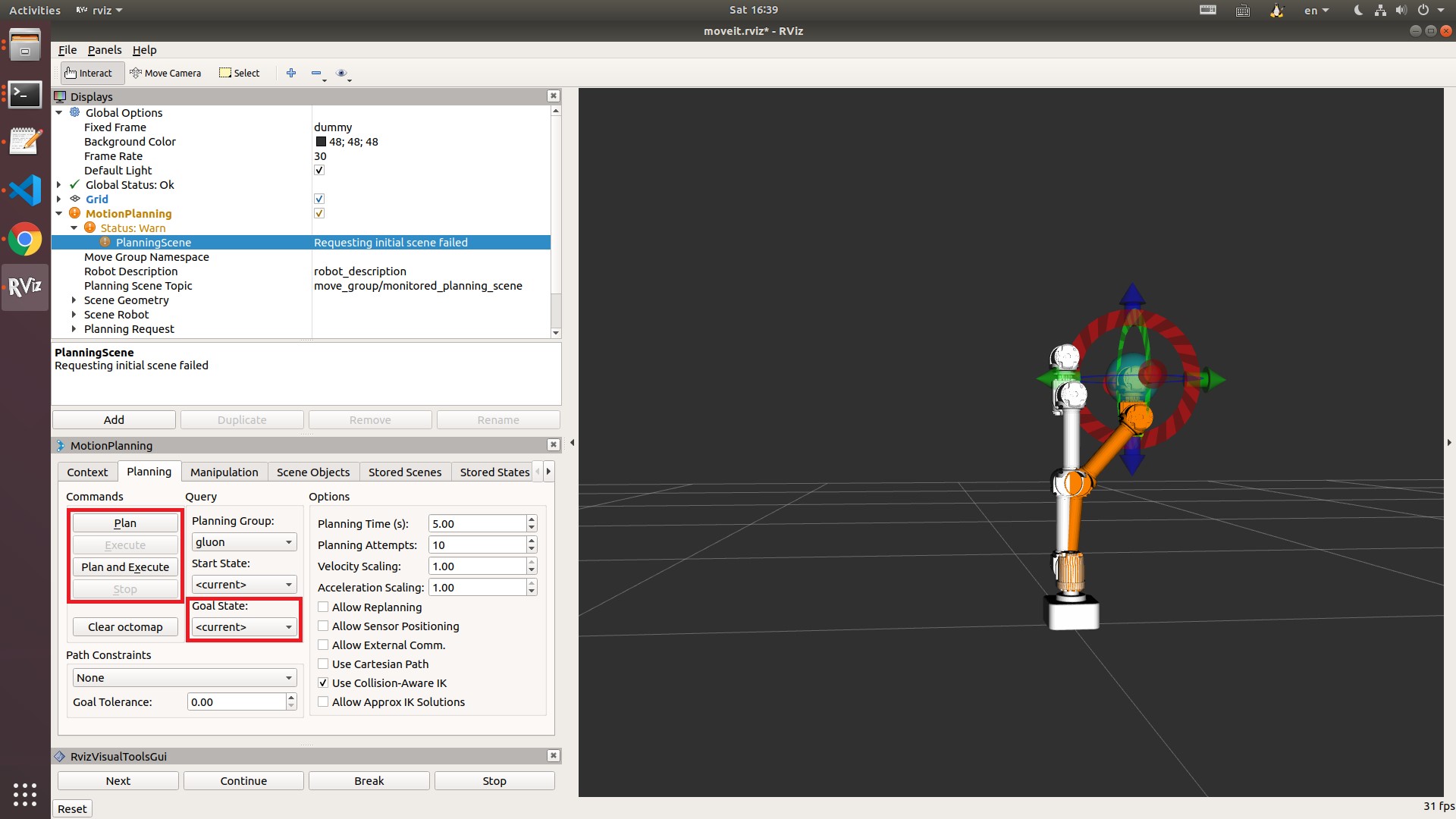The image size is (1456, 819).
Task: Click the Background Color swatch
Action: point(321,142)
